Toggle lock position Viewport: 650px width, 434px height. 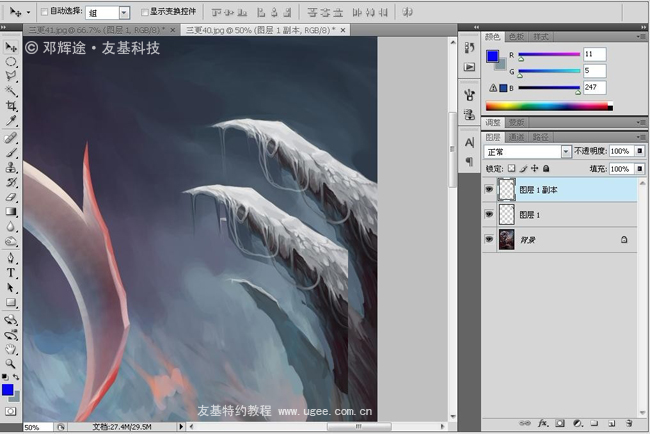coord(535,168)
